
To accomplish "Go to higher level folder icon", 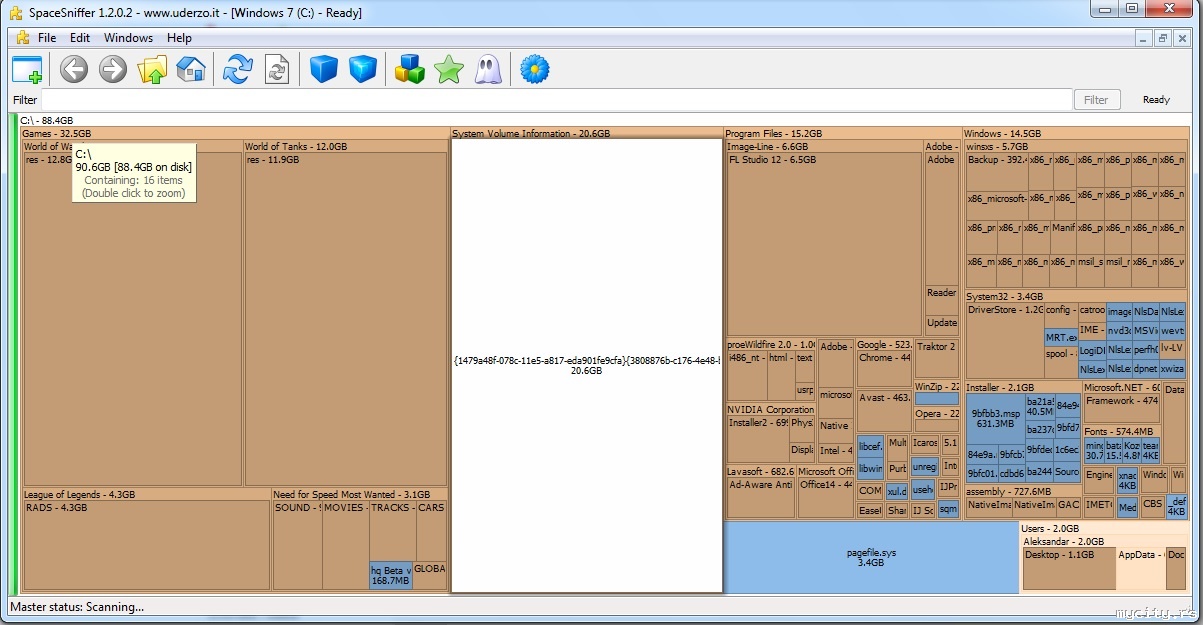I will 152,69.
